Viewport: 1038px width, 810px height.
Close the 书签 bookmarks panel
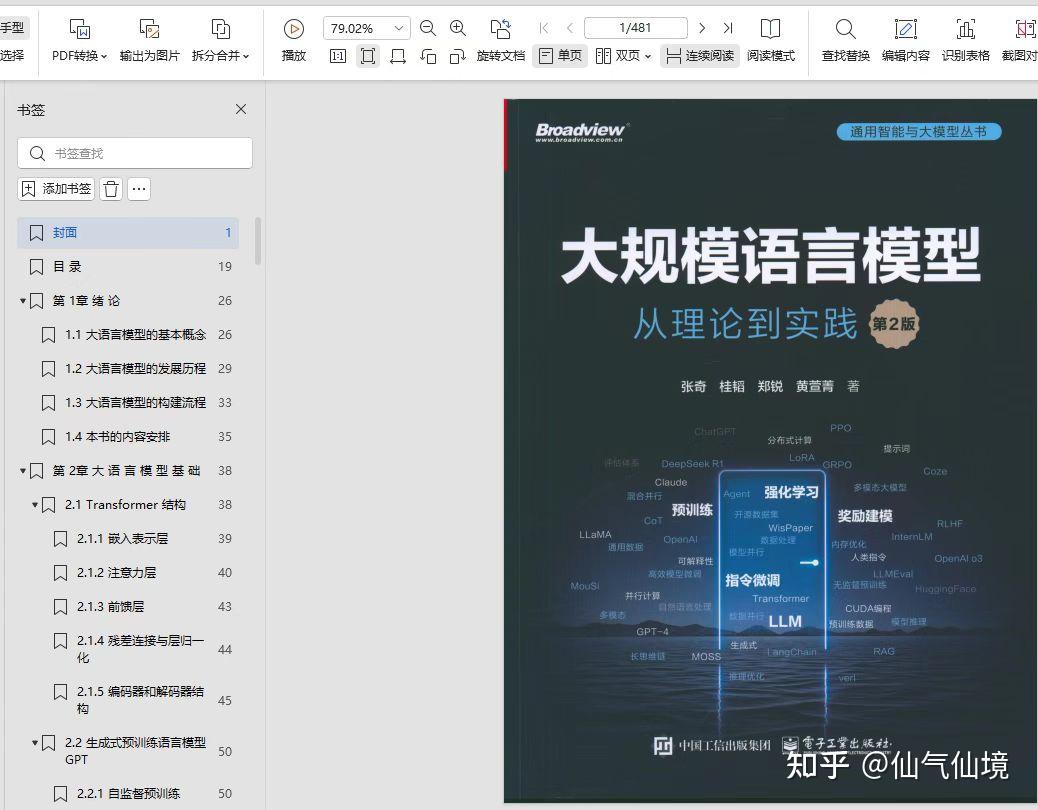[x=241, y=109]
